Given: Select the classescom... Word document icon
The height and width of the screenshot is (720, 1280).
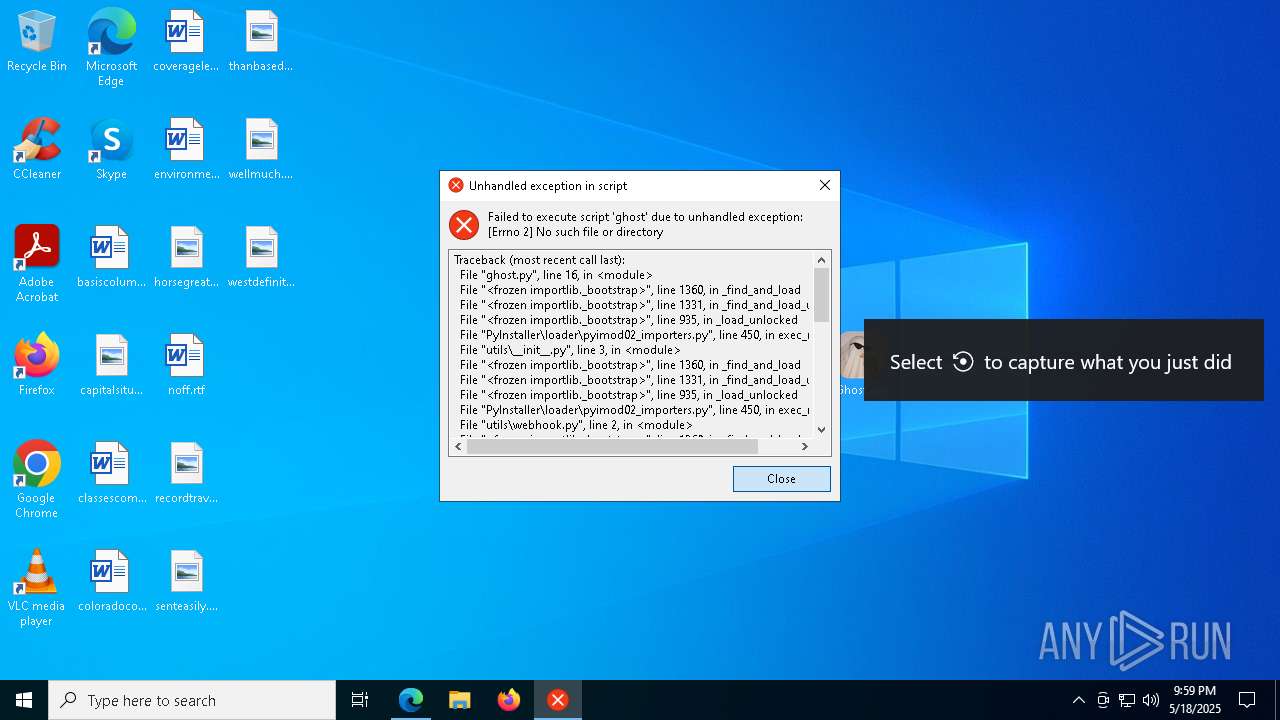Looking at the screenshot, I should [111, 474].
